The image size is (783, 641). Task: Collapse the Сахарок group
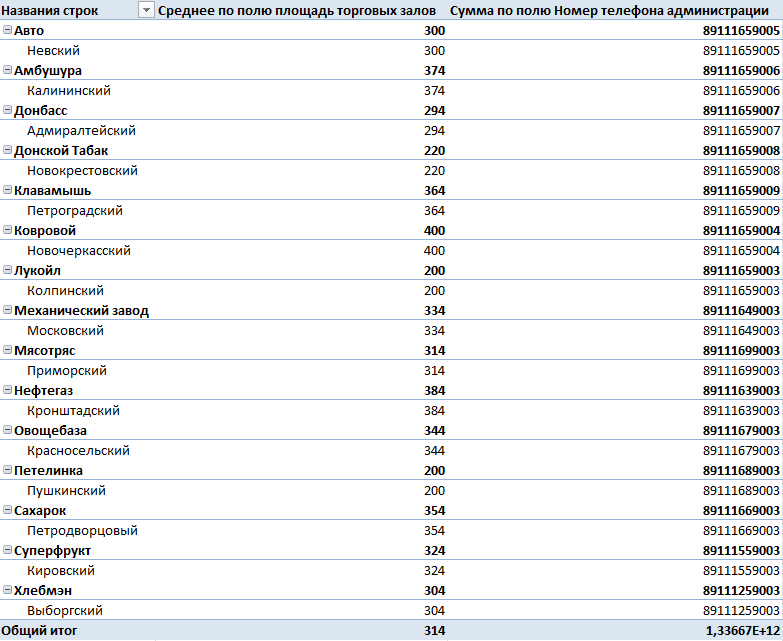(x=7, y=509)
